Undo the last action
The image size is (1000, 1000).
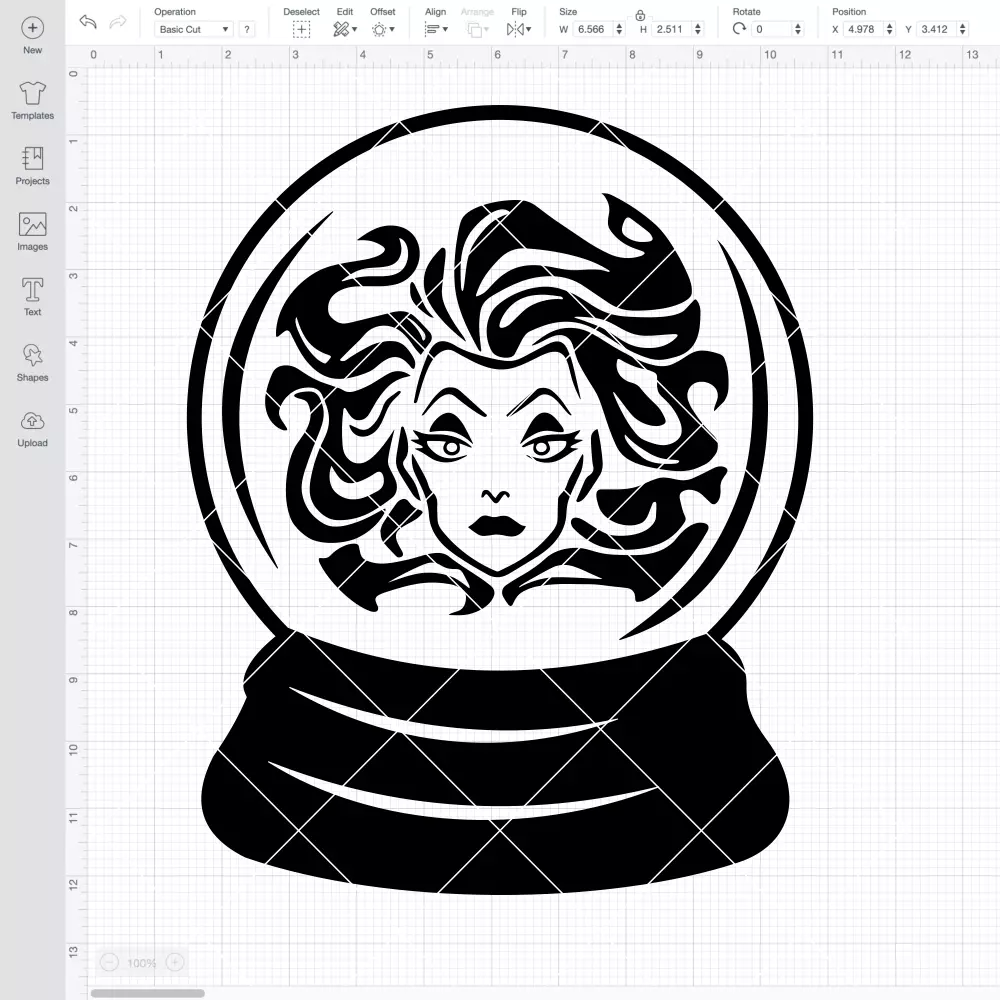(x=88, y=22)
